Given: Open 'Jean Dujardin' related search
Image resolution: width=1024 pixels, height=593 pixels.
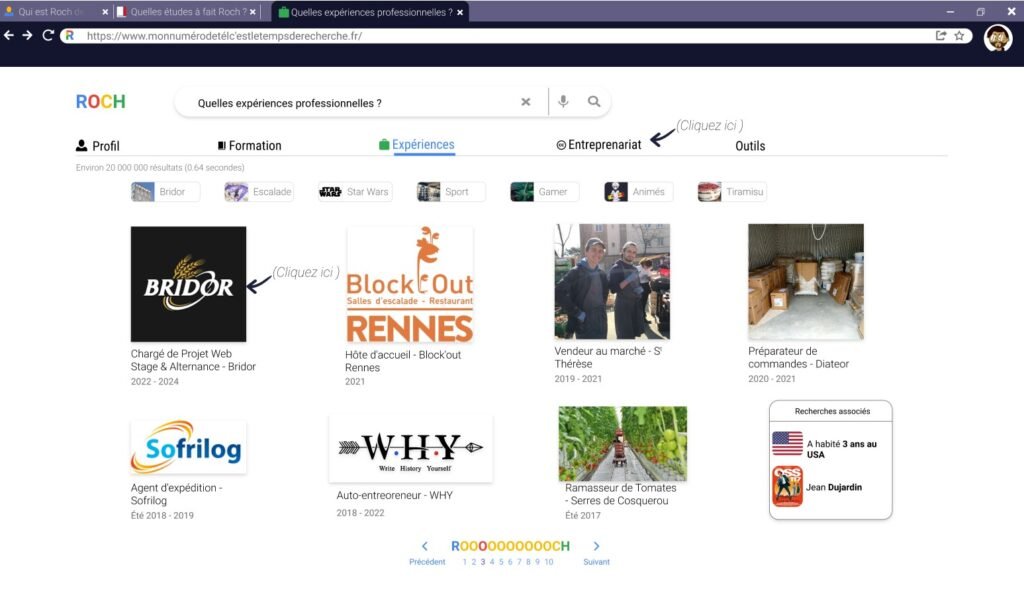Looking at the screenshot, I should (x=834, y=487).
